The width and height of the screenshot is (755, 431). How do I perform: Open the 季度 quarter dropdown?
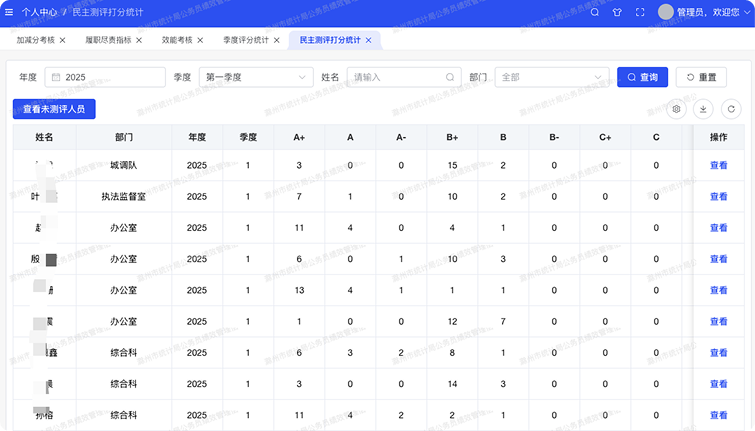tap(256, 77)
